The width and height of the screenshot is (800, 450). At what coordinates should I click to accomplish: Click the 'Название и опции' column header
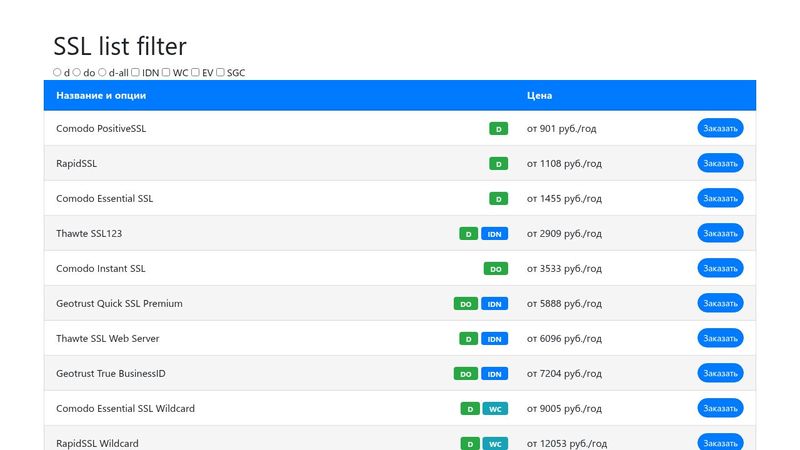click(101, 95)
